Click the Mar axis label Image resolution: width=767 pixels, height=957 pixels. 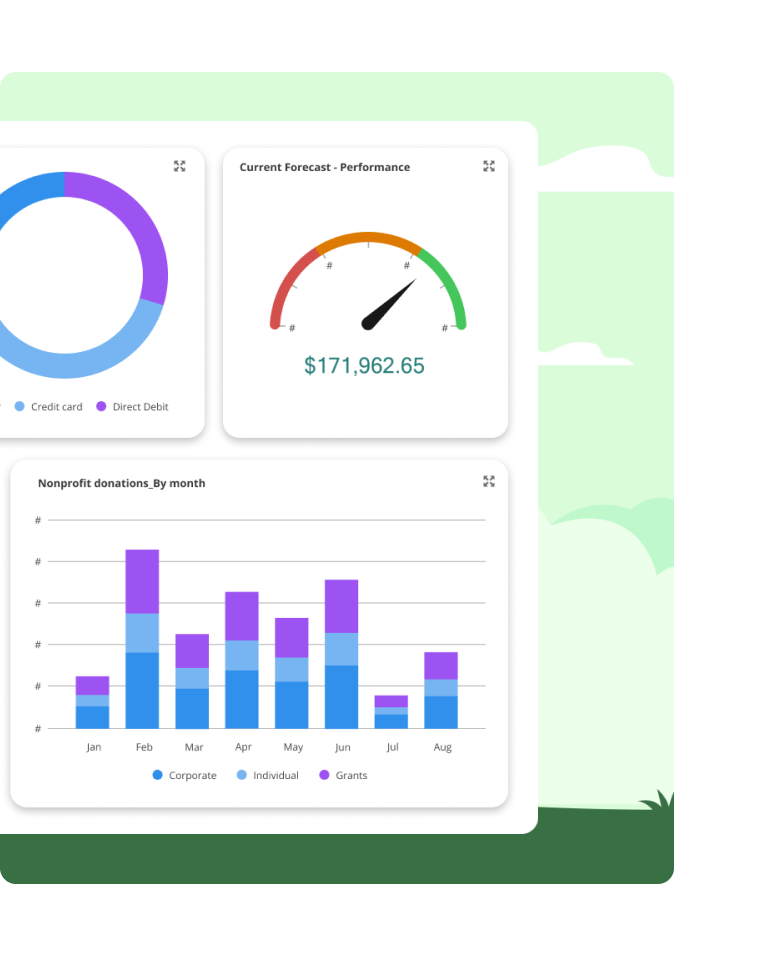point(194,747)
